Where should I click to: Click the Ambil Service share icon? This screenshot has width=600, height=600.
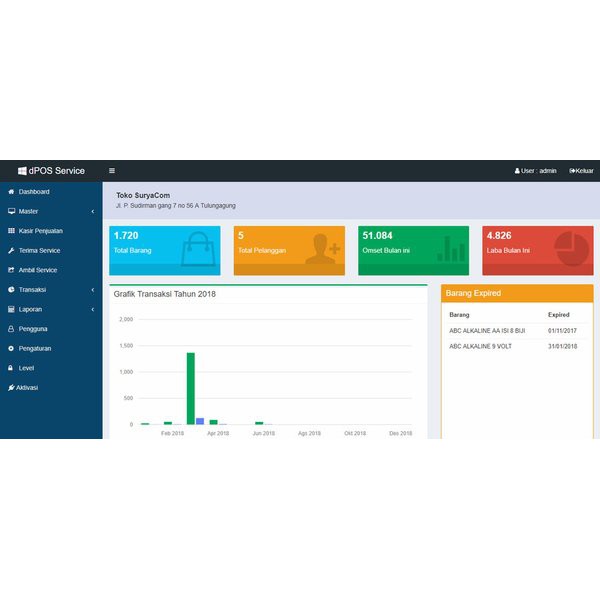click(11, 270)
